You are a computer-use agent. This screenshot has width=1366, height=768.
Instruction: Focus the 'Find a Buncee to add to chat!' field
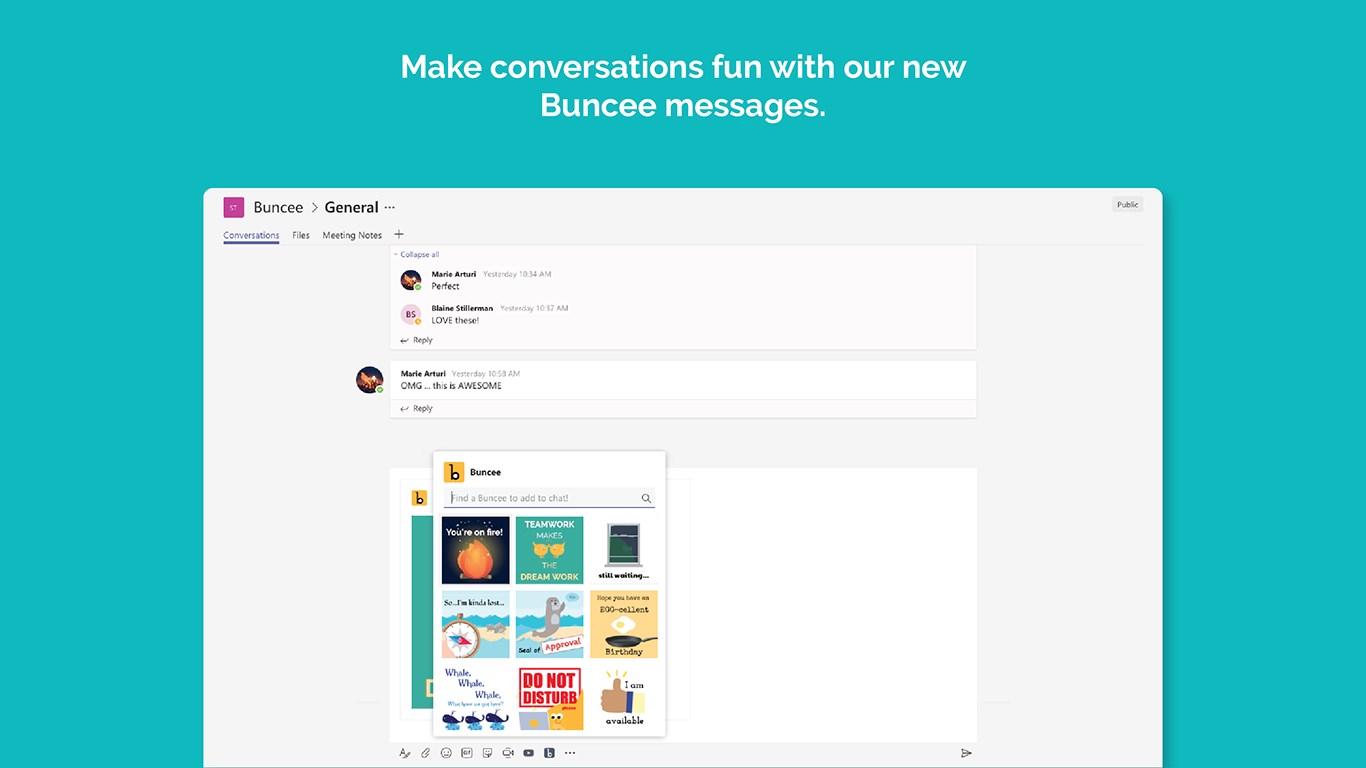[x=549, y=498]
